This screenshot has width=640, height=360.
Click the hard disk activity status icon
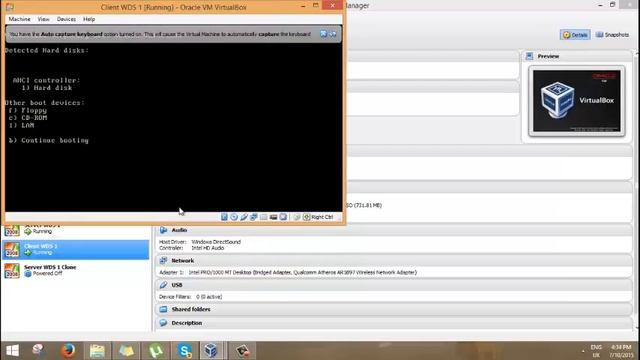point(224,217)
